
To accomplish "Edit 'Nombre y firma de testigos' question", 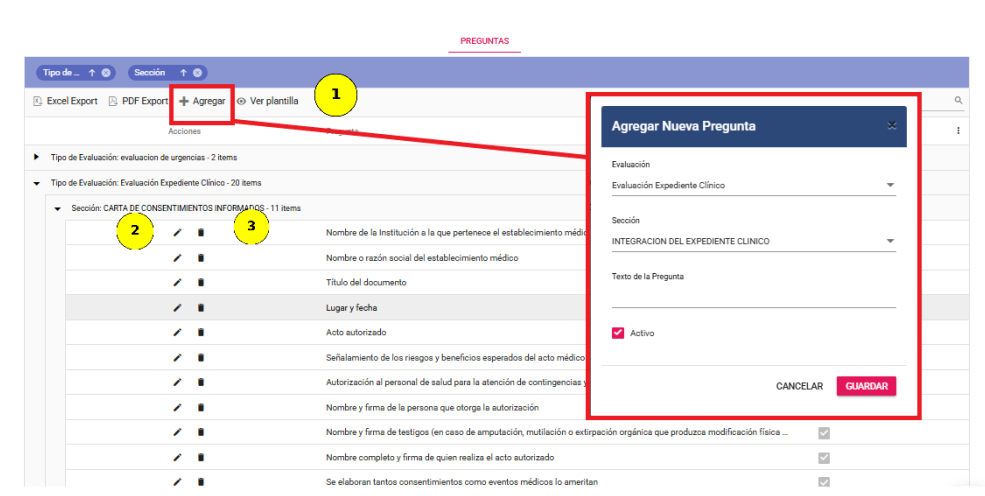I will click(x=177, y=432).
